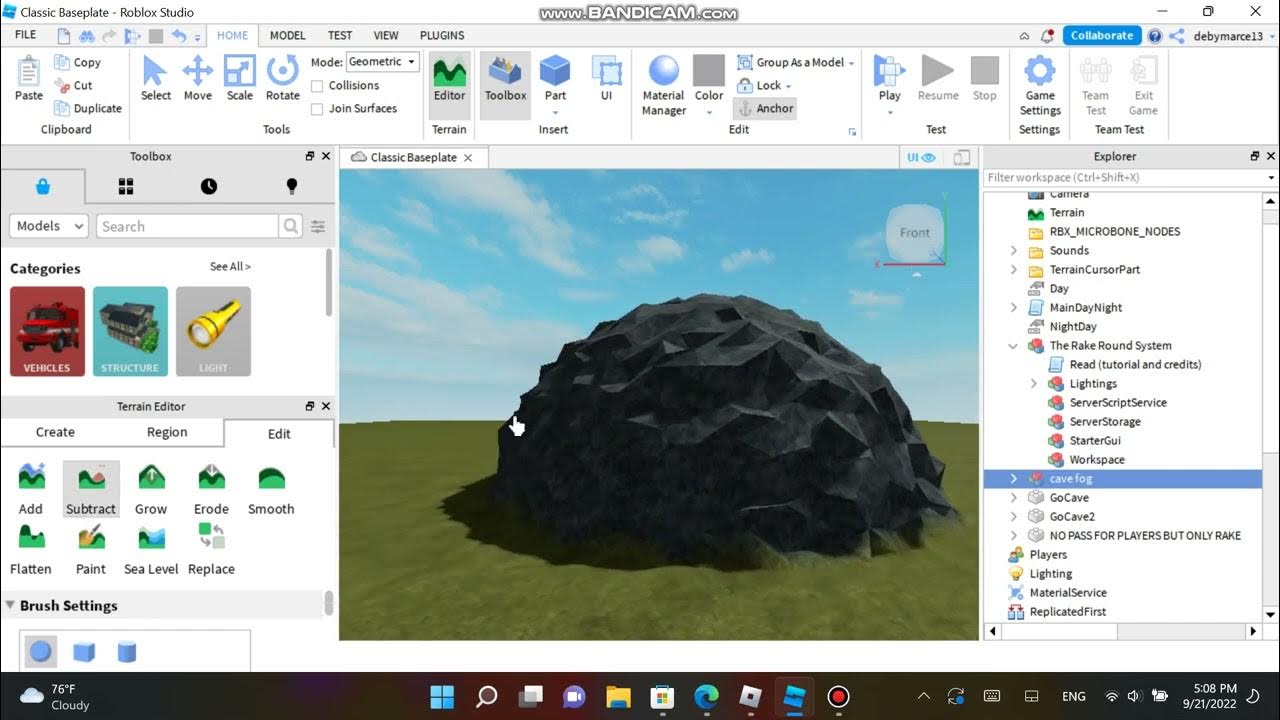This screenshot has height=720, width=1280.
Task: Select sphere brush shape
Action: tap(40, 652)
